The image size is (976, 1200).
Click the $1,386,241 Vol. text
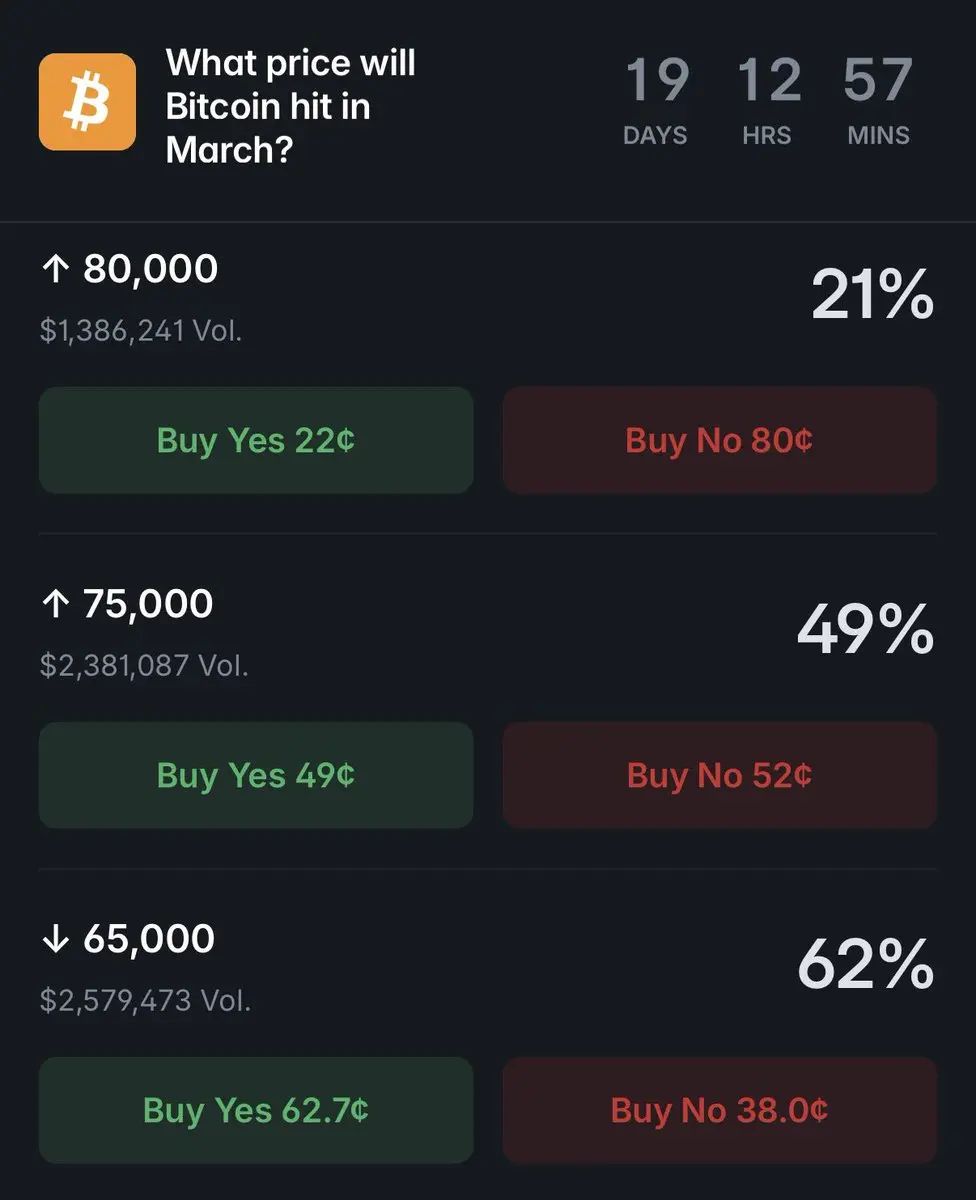pos(141,331)
